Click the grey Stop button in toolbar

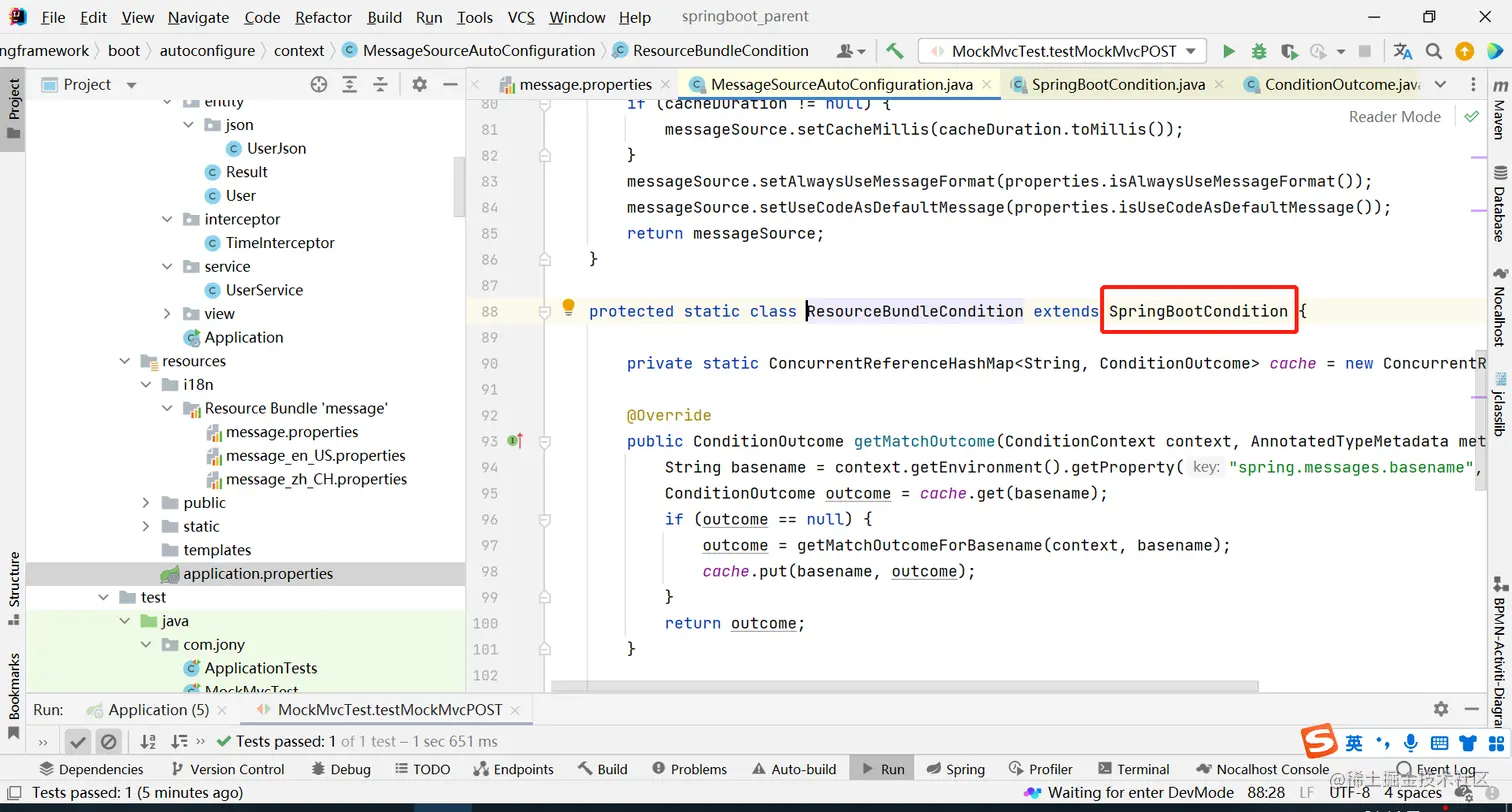(1365, 51)
